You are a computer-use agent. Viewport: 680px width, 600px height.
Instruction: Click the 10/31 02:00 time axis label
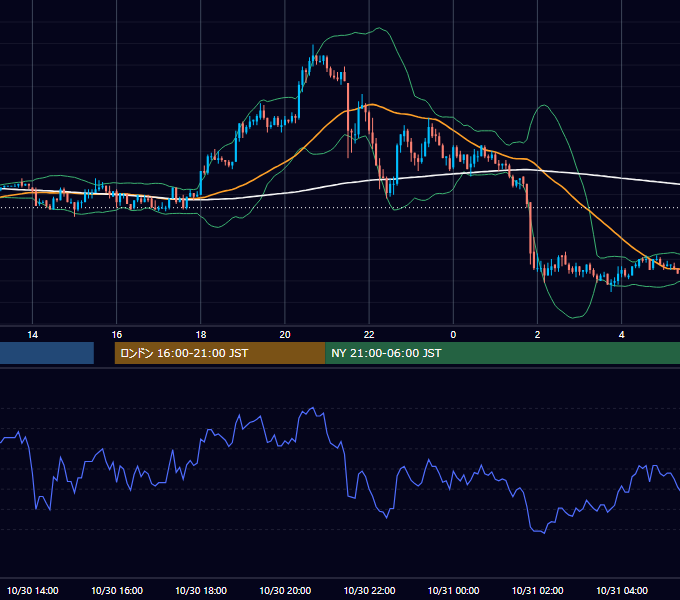537,590
